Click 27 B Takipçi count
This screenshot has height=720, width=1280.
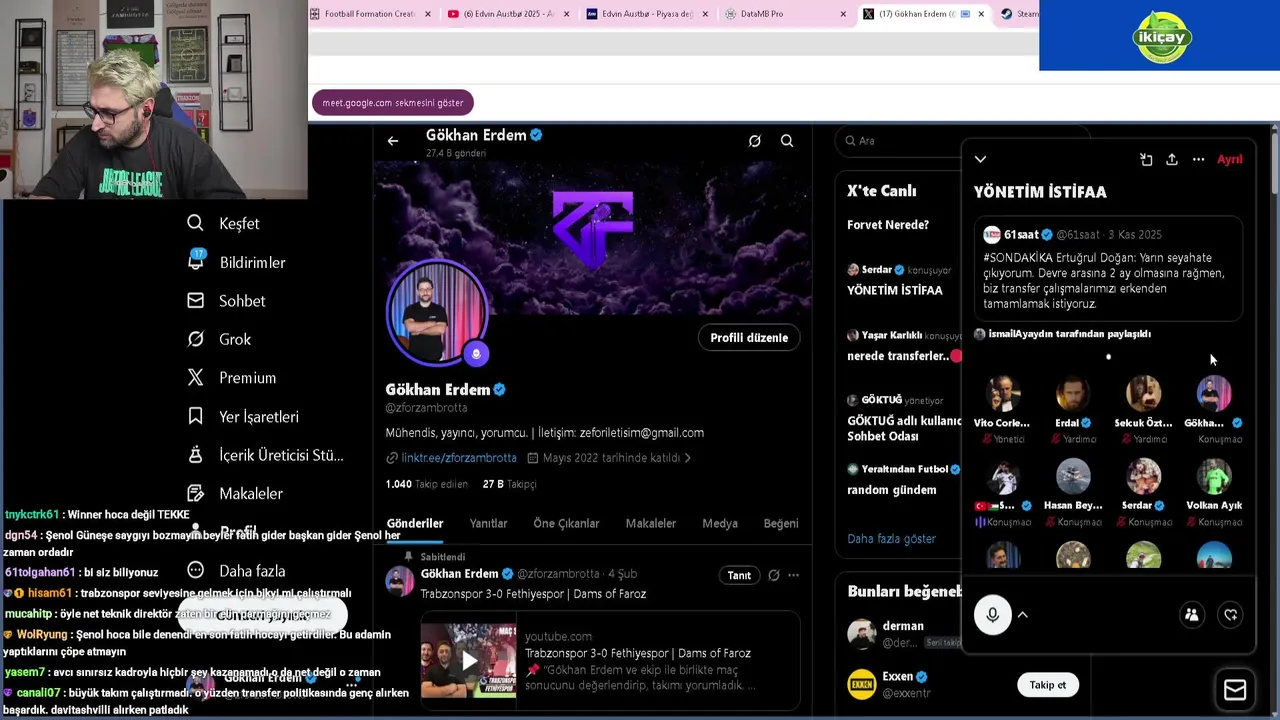pyautogui.click(x=509, y=484)
